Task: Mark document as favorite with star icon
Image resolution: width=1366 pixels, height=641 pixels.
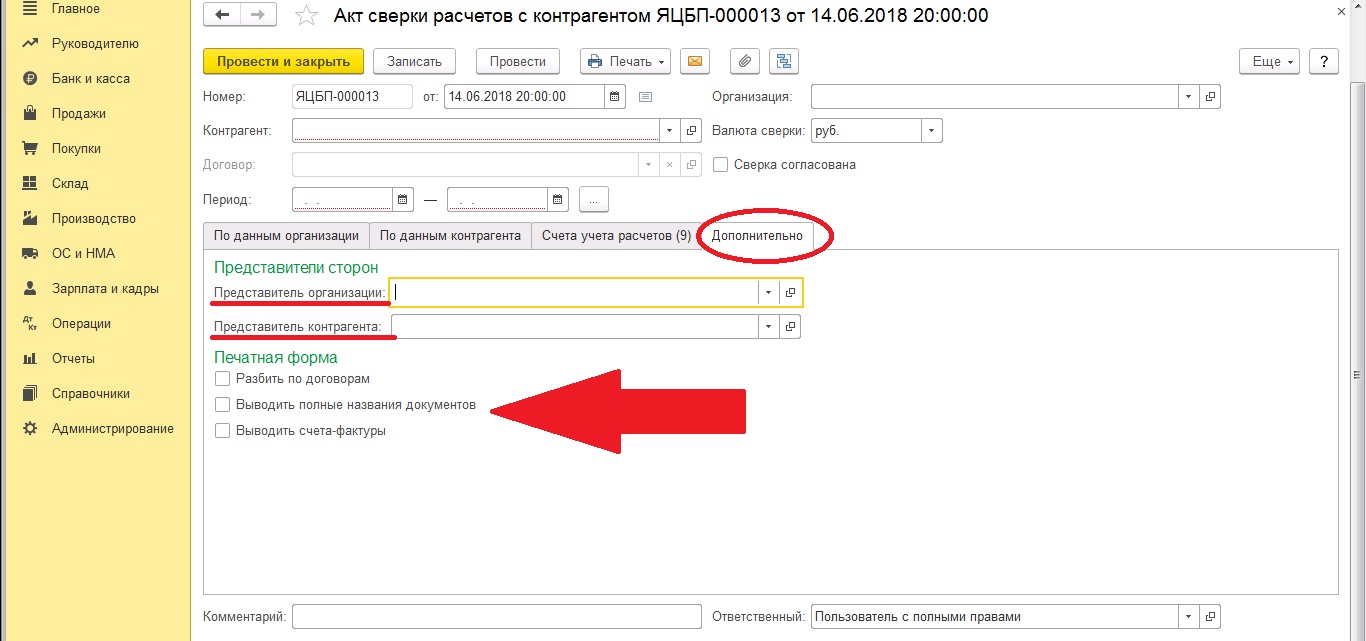Action: [x=308, y=15]
